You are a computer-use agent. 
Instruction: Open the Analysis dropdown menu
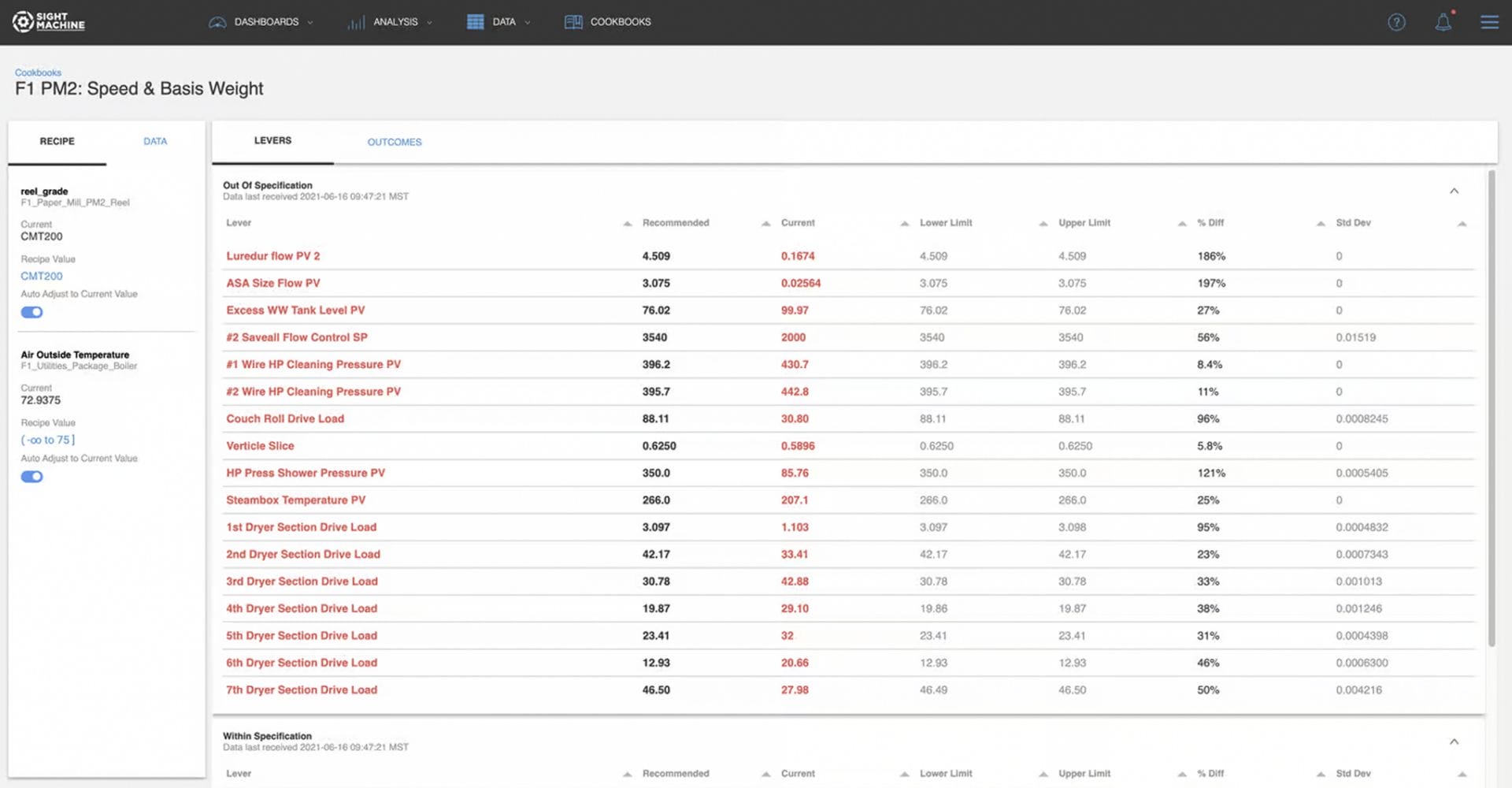click(x=390, y=22)
